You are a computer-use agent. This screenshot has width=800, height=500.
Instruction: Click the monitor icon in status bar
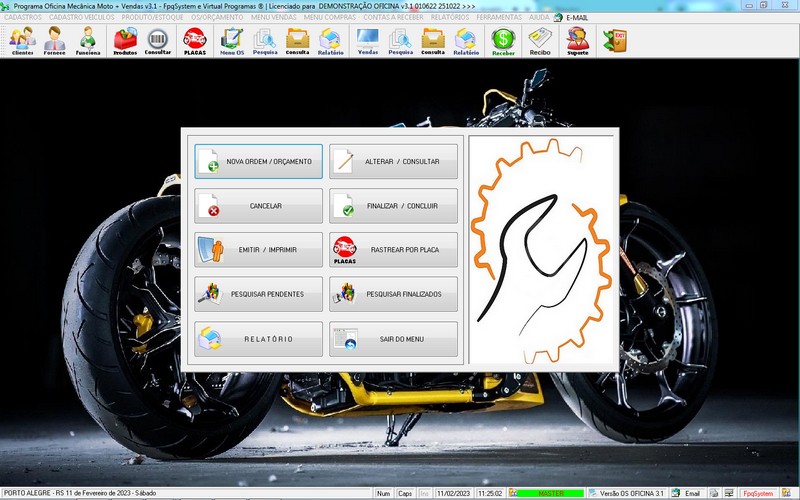point(729,493)
